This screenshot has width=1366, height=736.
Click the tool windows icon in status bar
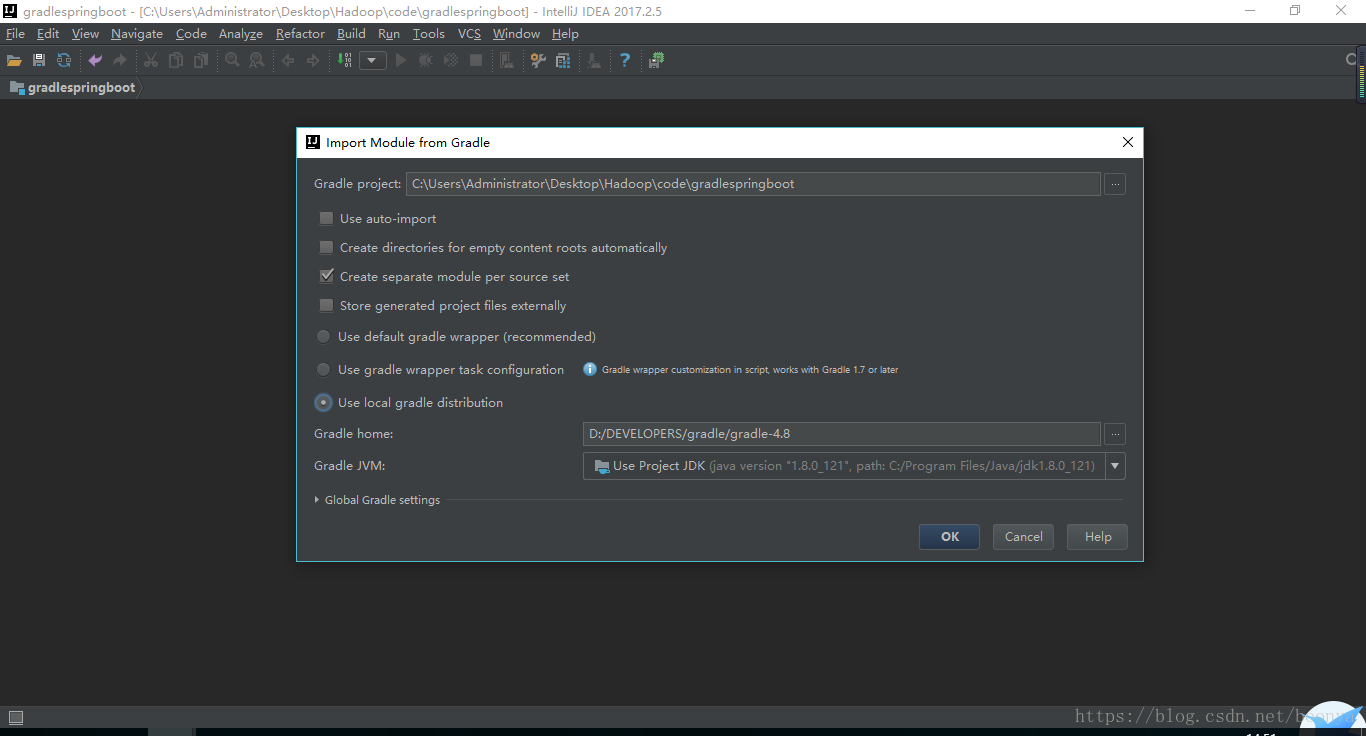16,717
